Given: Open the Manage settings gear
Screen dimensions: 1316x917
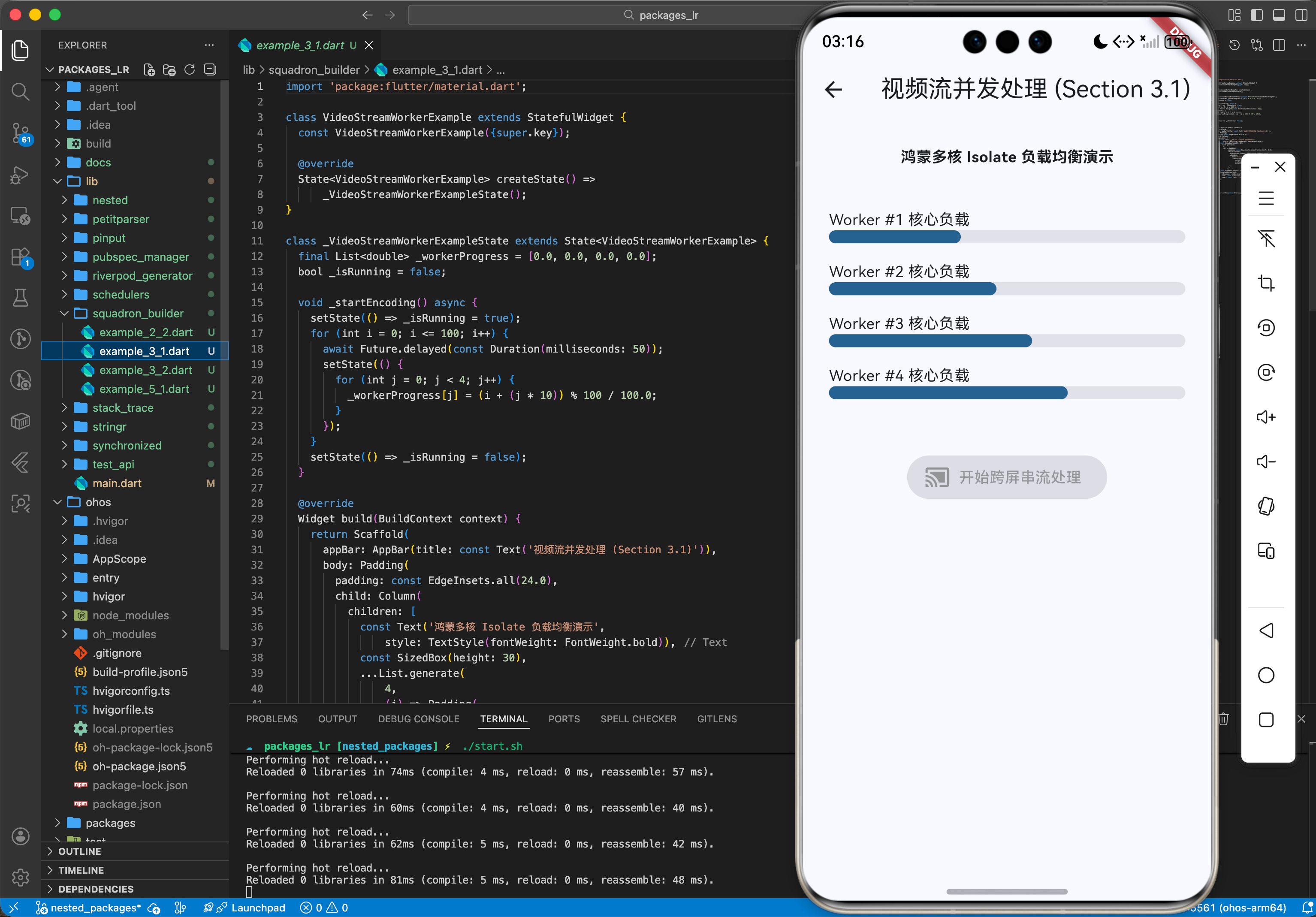Looking at the screenshot, I should click(21, 877).
